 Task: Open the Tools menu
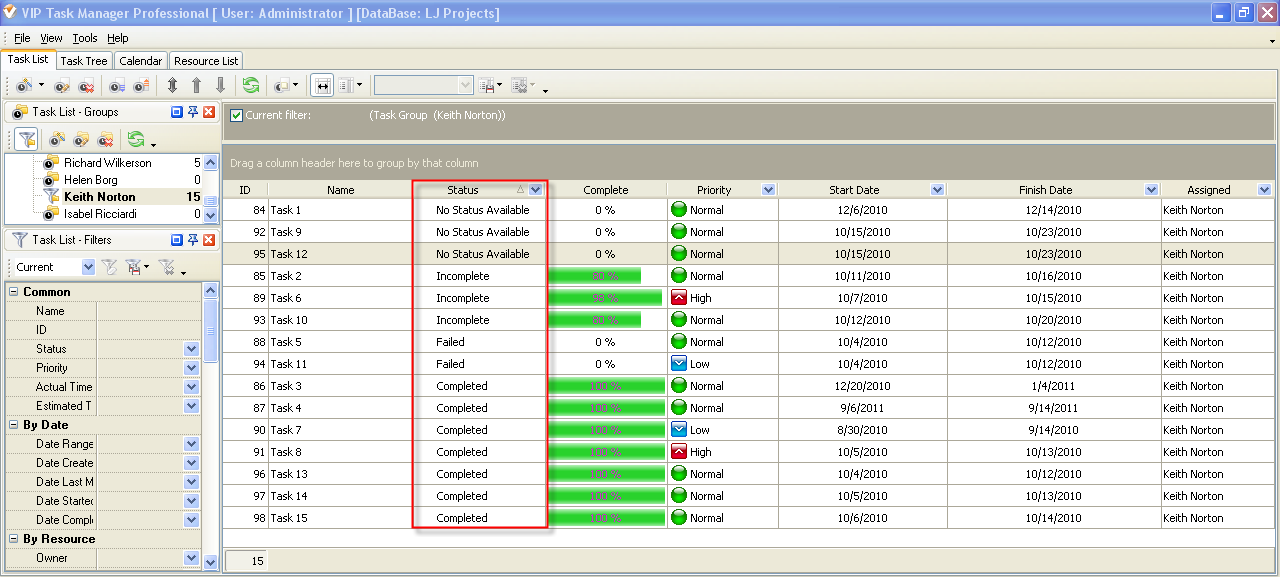(85, 38)
